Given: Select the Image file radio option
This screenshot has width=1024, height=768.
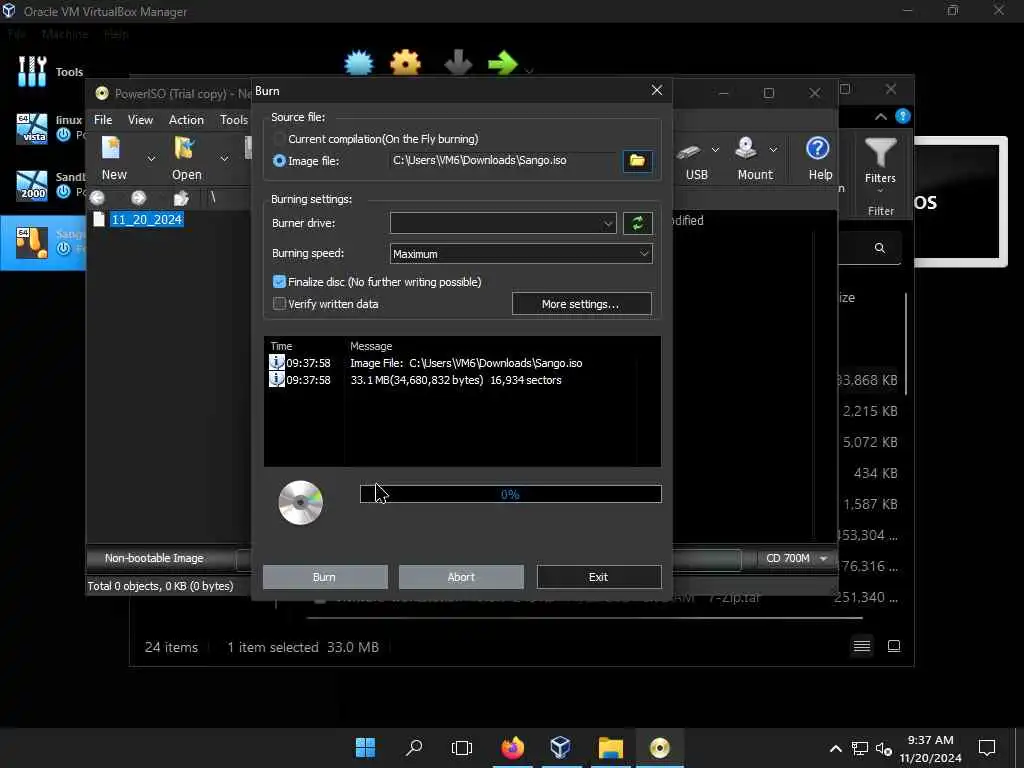Looking at the screenshot, I should tap(280, 161).
